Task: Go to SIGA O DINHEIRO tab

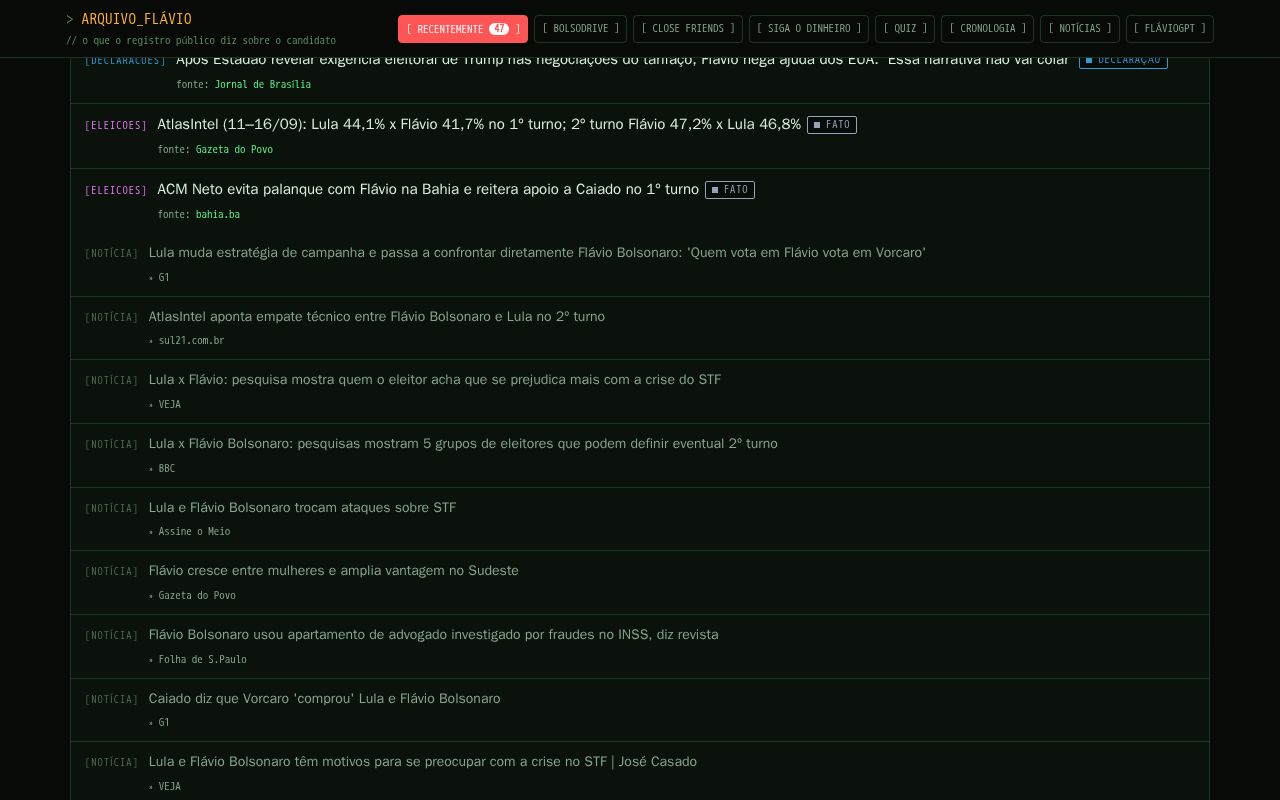Action: point(809,29)
